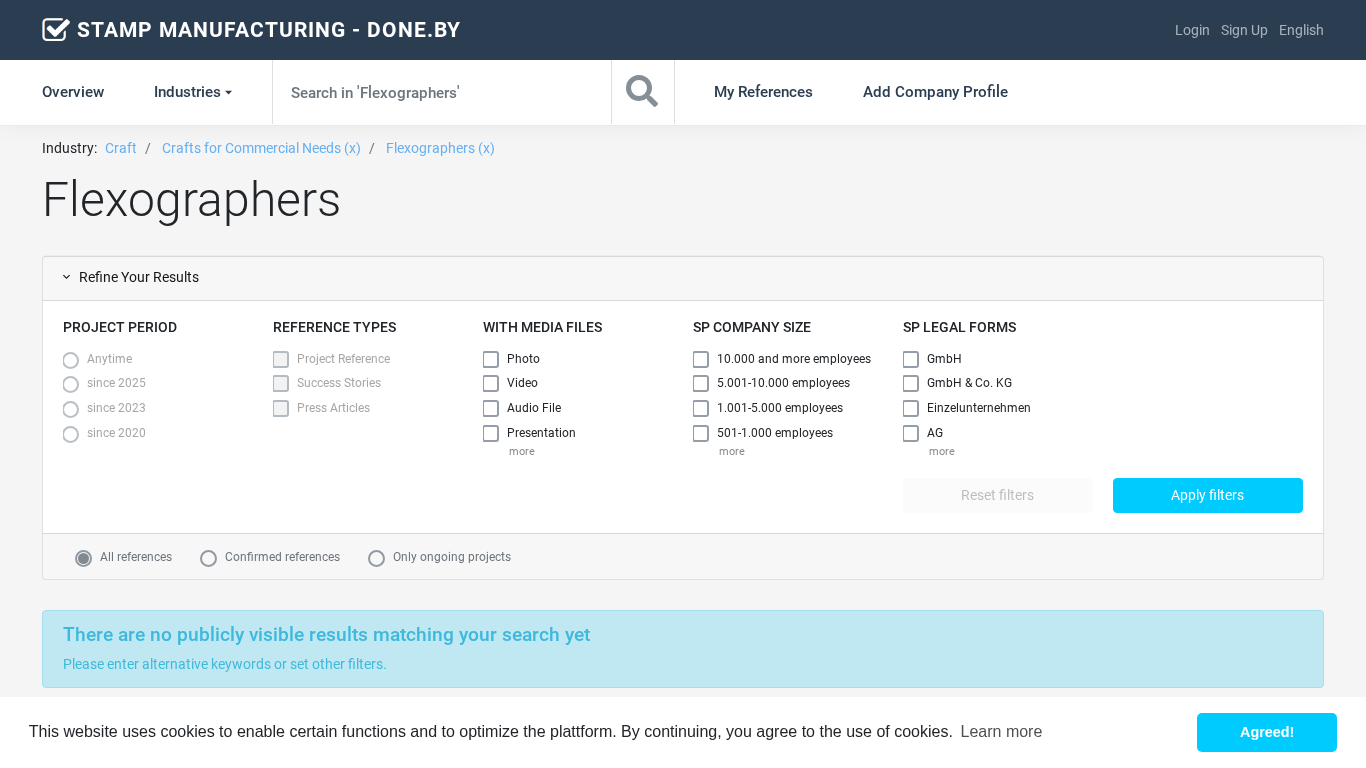Click the Reset filters button
1366x768 pixels.
click(x=998, y=496)
